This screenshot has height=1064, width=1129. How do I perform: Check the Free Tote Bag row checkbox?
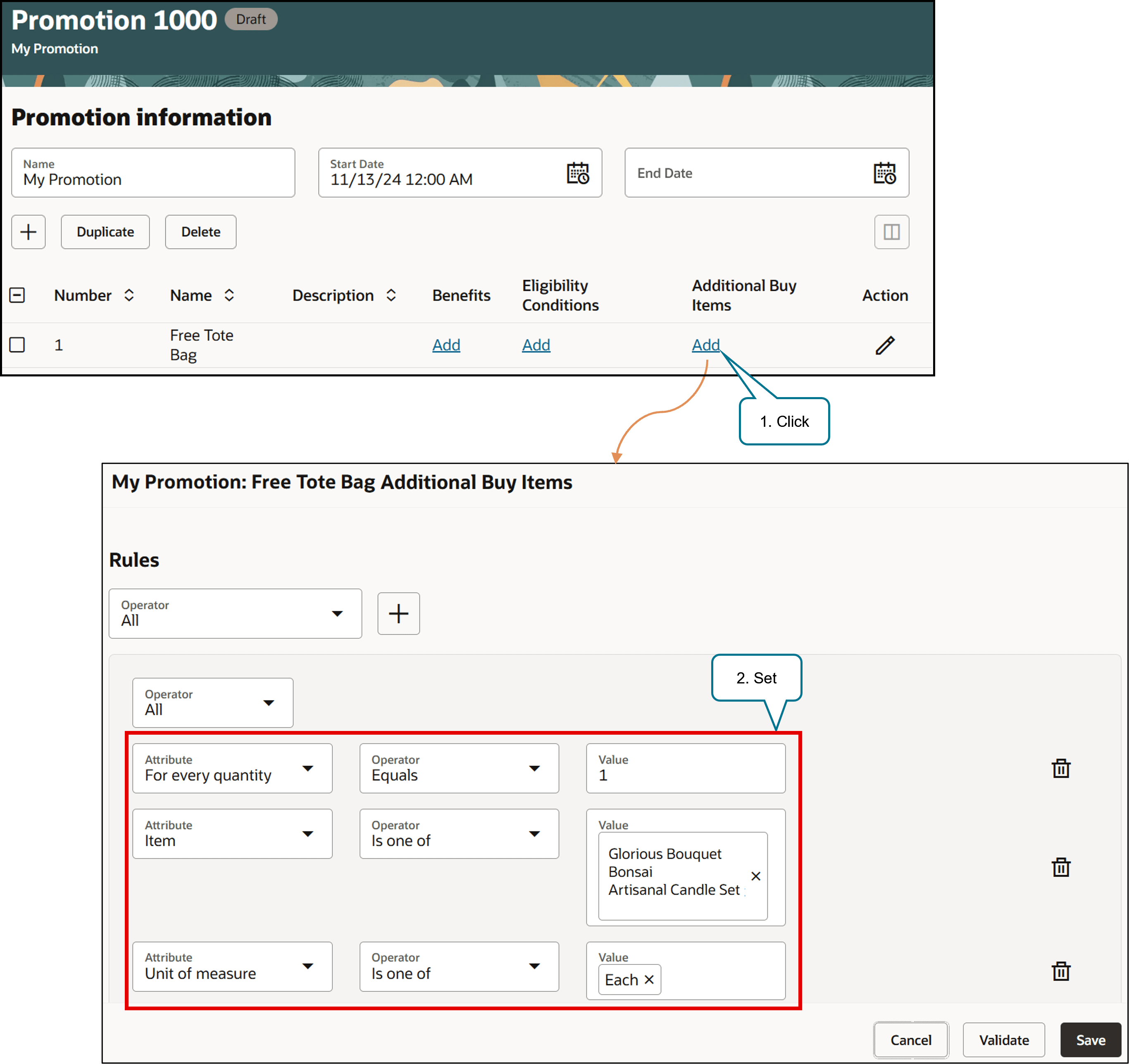pyautogui.click(x=18, y=345)
